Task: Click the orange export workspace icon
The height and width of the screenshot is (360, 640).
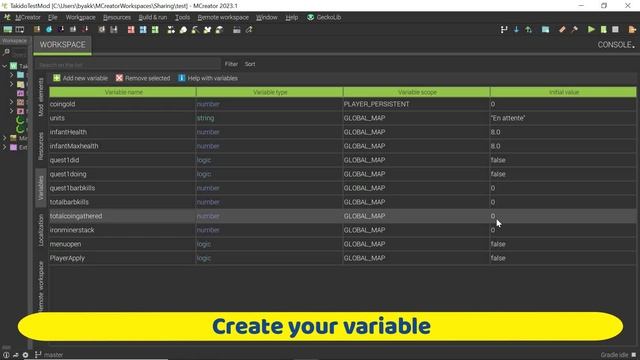Action: pyautogui.click(x=632, y=29)
